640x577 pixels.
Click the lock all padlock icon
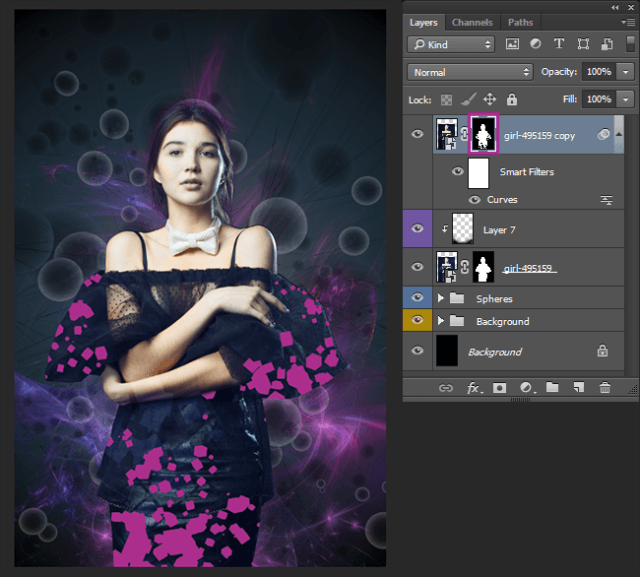click(x=512, y=100)
